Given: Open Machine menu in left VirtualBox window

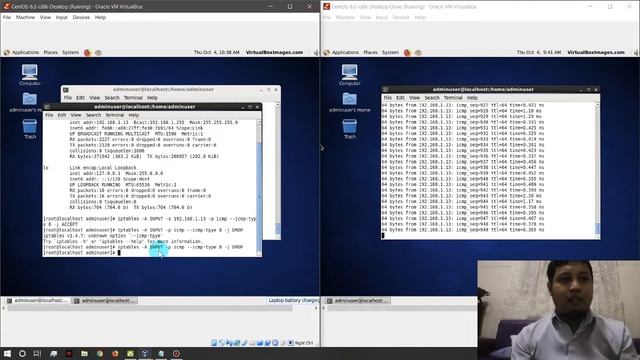Looking at the screenshot, I should pyautogui.click(x=25, y=18).
